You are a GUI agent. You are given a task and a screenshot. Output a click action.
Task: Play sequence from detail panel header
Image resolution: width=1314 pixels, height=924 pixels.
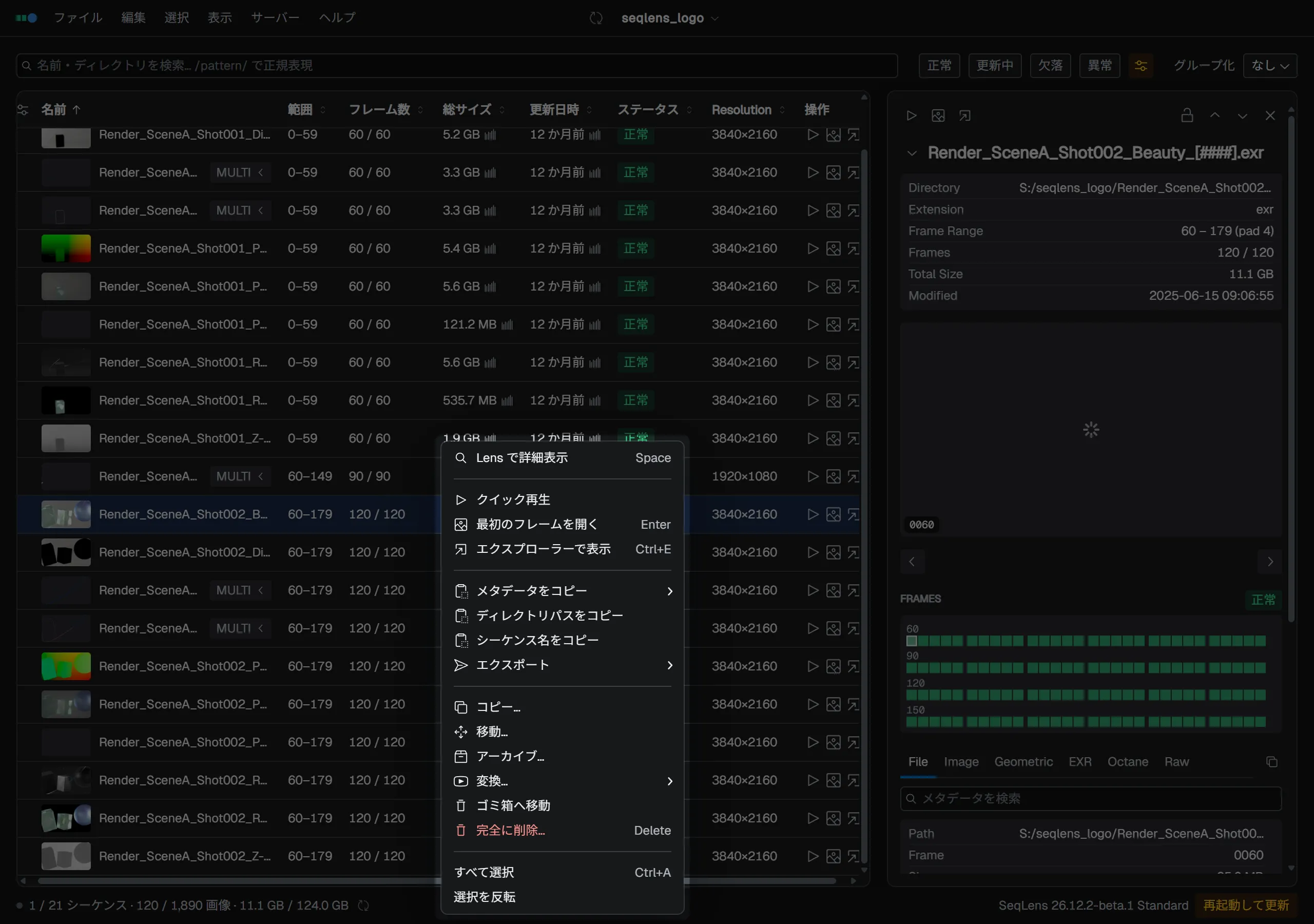(x=911, y=115)
